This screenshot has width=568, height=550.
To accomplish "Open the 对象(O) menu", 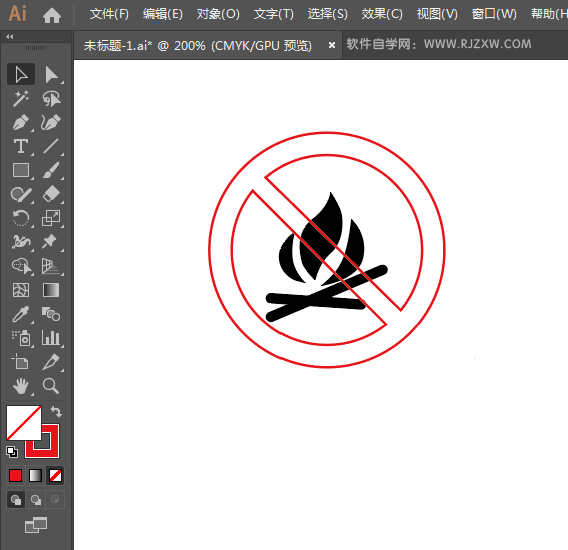I will (x=218, y=14).
